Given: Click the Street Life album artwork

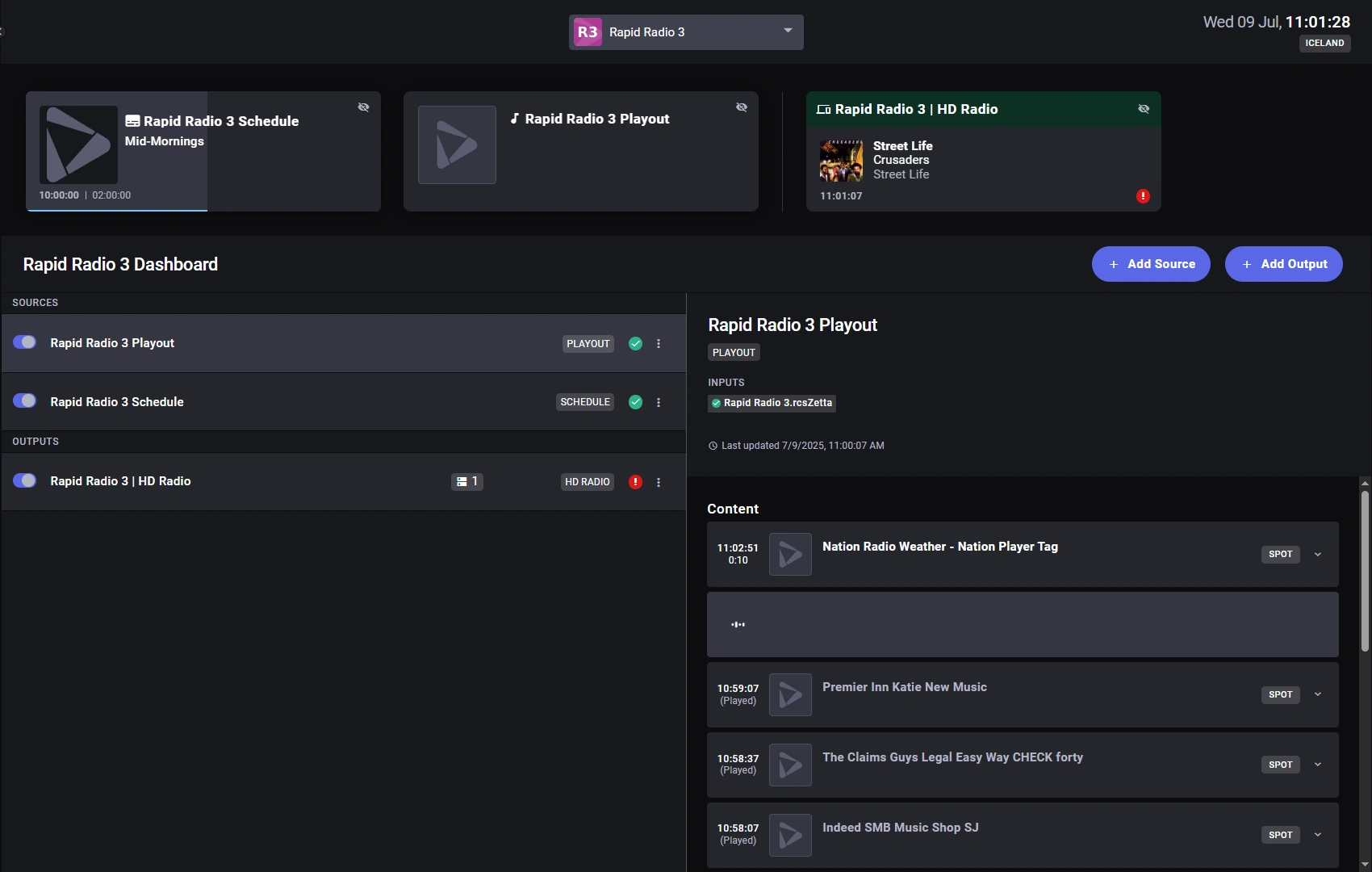Looking at the screenshot, I should click(841, 161).
